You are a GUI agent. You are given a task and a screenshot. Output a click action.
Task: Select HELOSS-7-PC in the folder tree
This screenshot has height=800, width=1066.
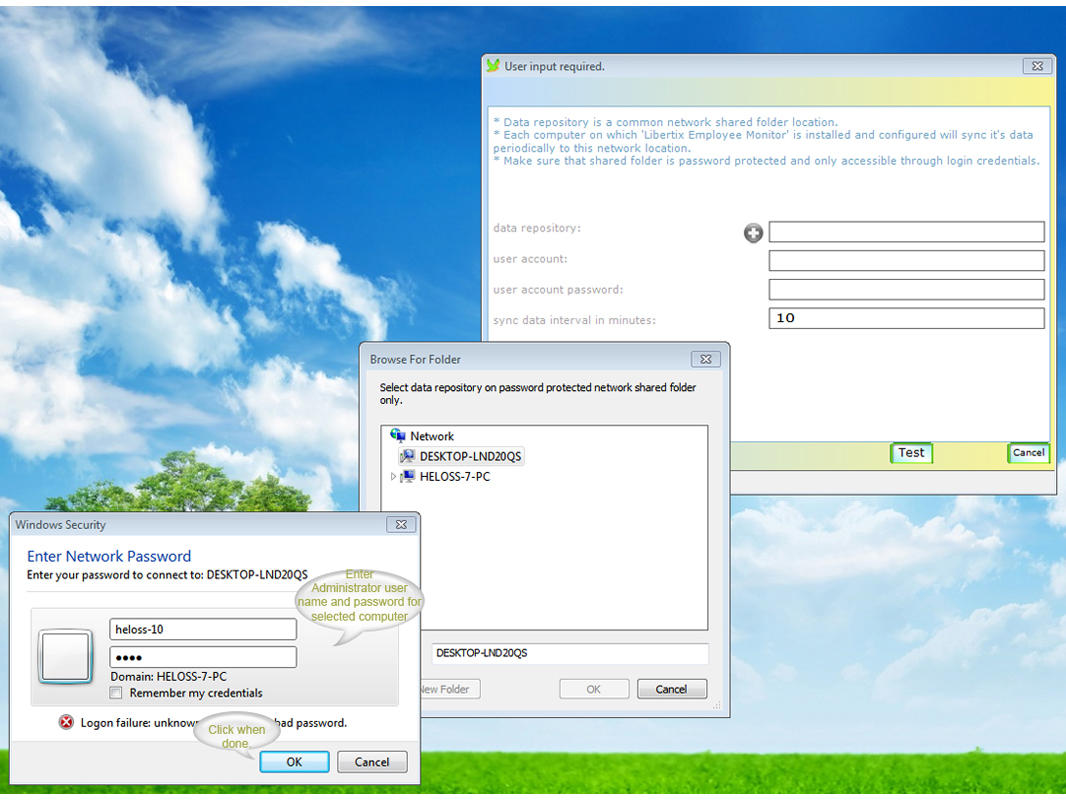pyautogui.click(x=455, y=476)
